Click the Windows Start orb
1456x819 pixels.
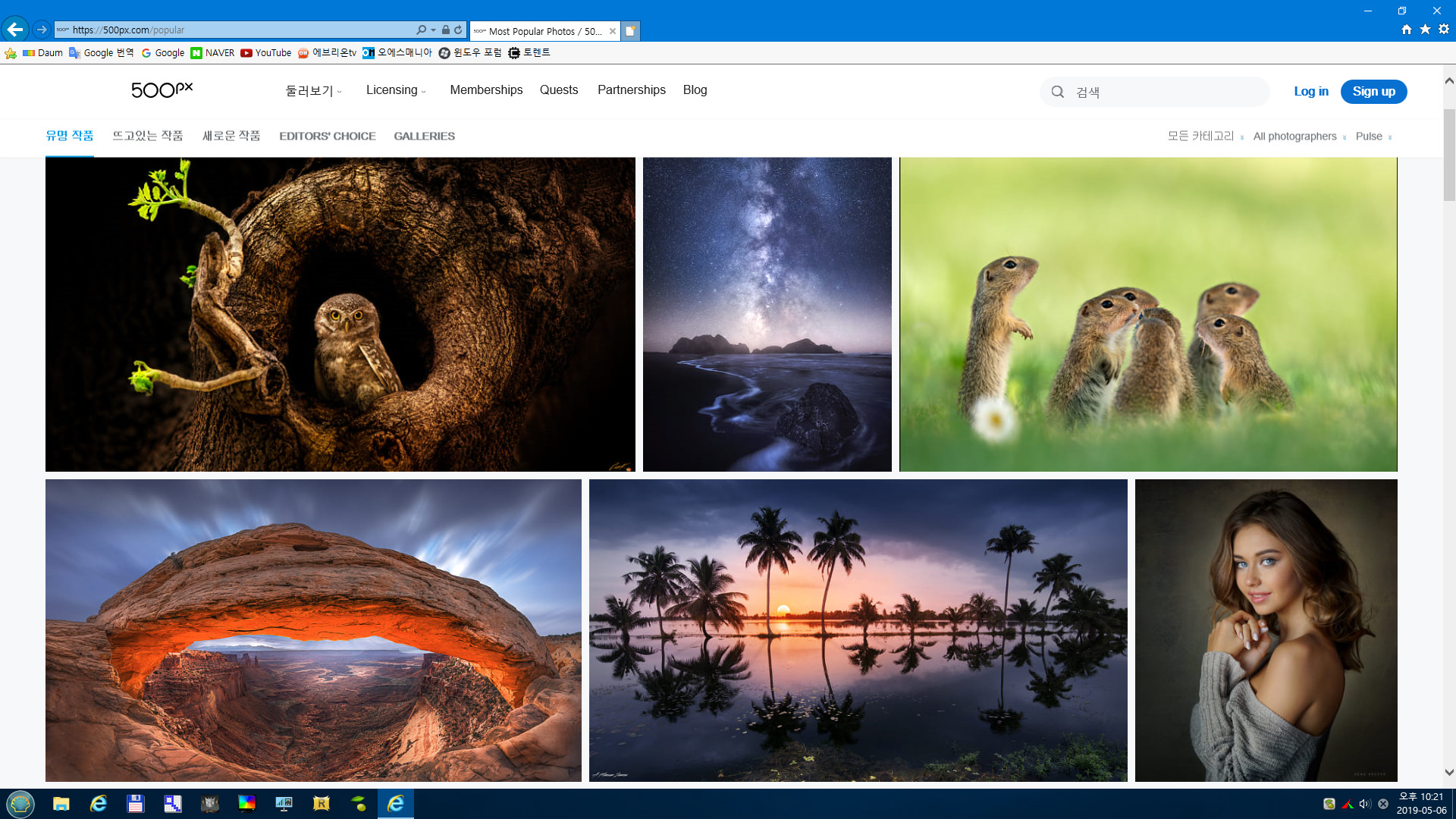20,803
